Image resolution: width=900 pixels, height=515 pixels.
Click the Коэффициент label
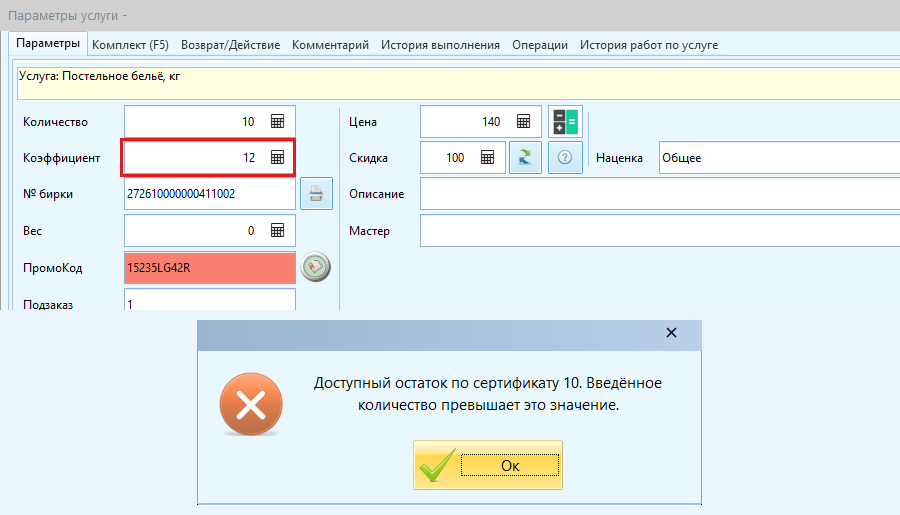click(61, 158)
